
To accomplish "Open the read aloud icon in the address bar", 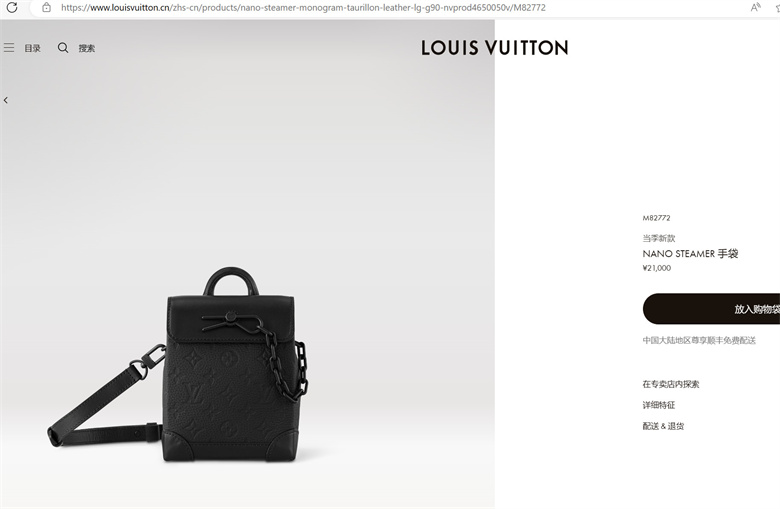I will 756,7.
